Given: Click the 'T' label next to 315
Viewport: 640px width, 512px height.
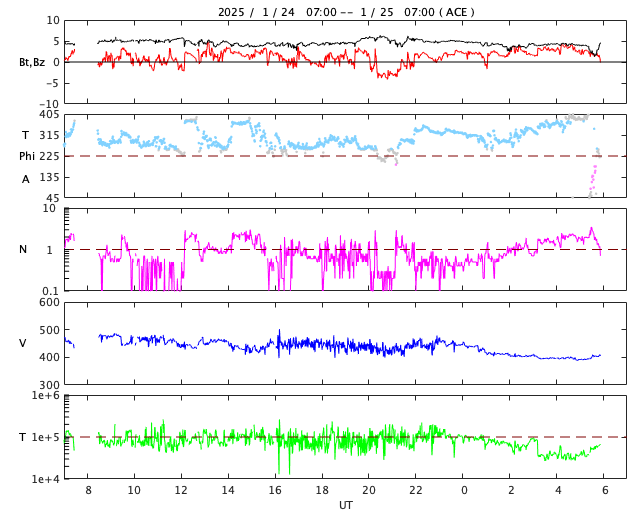Looking at the screenshot, I should coord(25,135).
